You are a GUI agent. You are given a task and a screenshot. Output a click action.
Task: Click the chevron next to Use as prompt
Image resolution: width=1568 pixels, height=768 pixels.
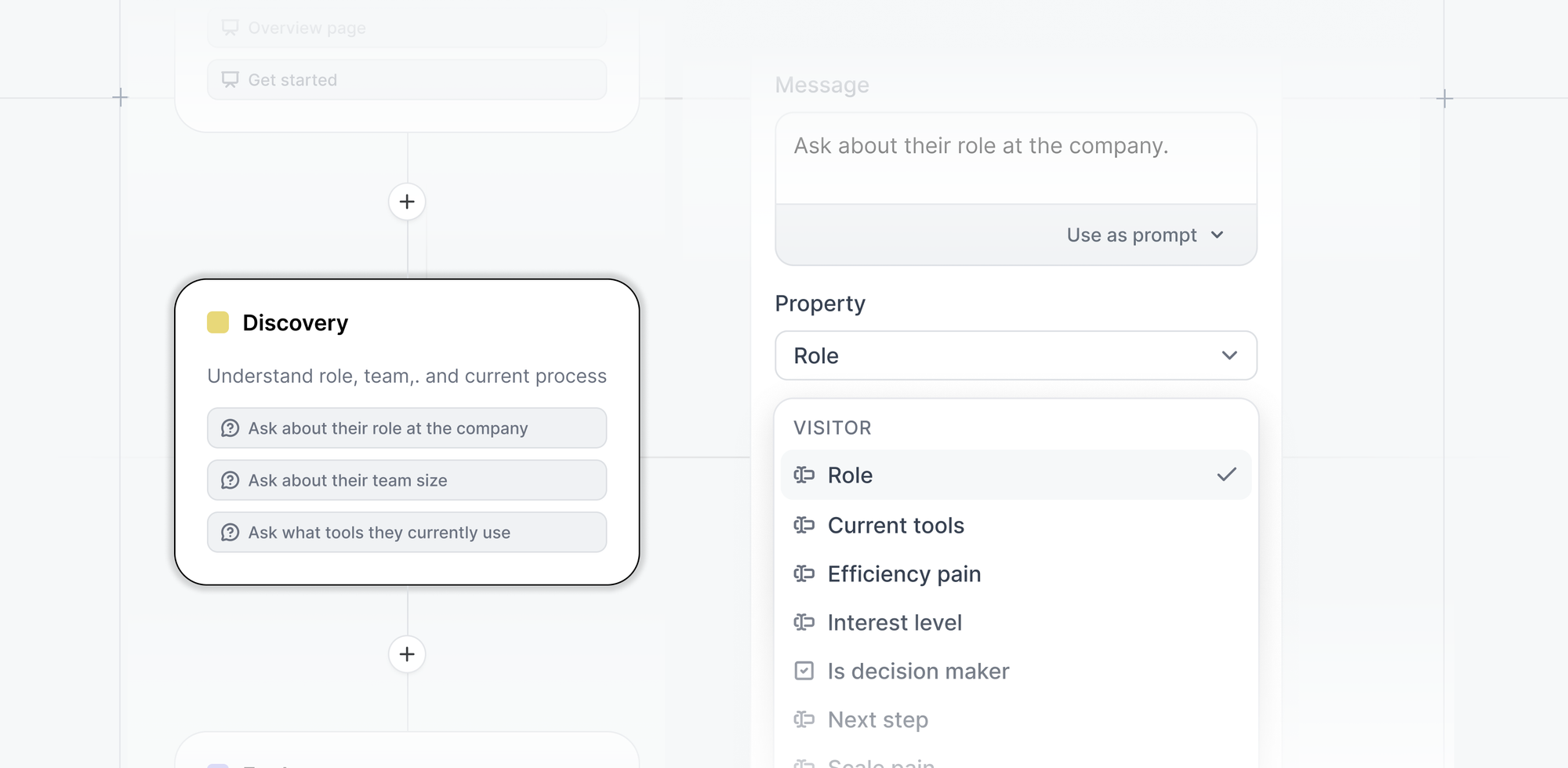tap(1217, 235)
